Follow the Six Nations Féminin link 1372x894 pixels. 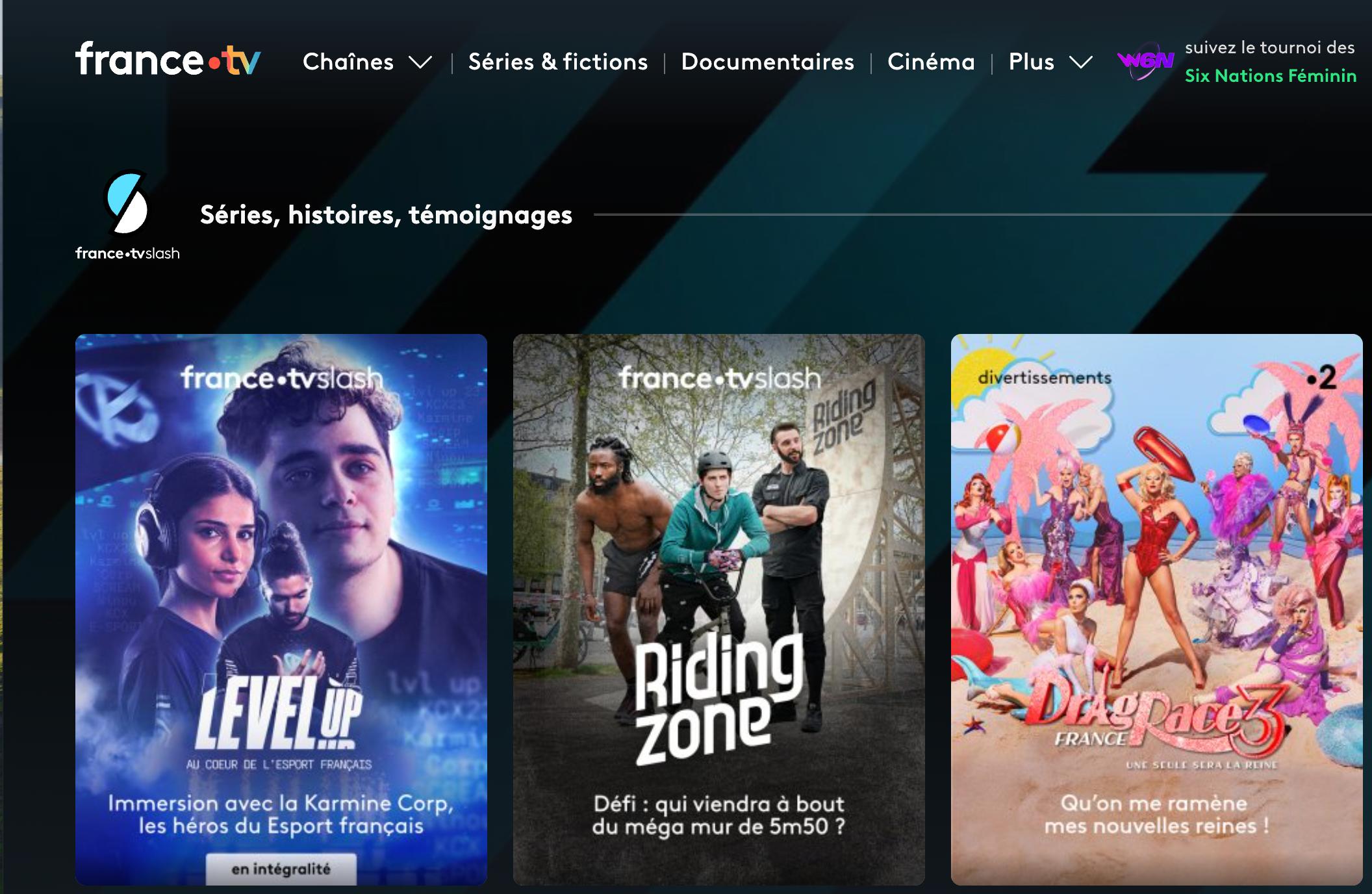(1271, 76)
